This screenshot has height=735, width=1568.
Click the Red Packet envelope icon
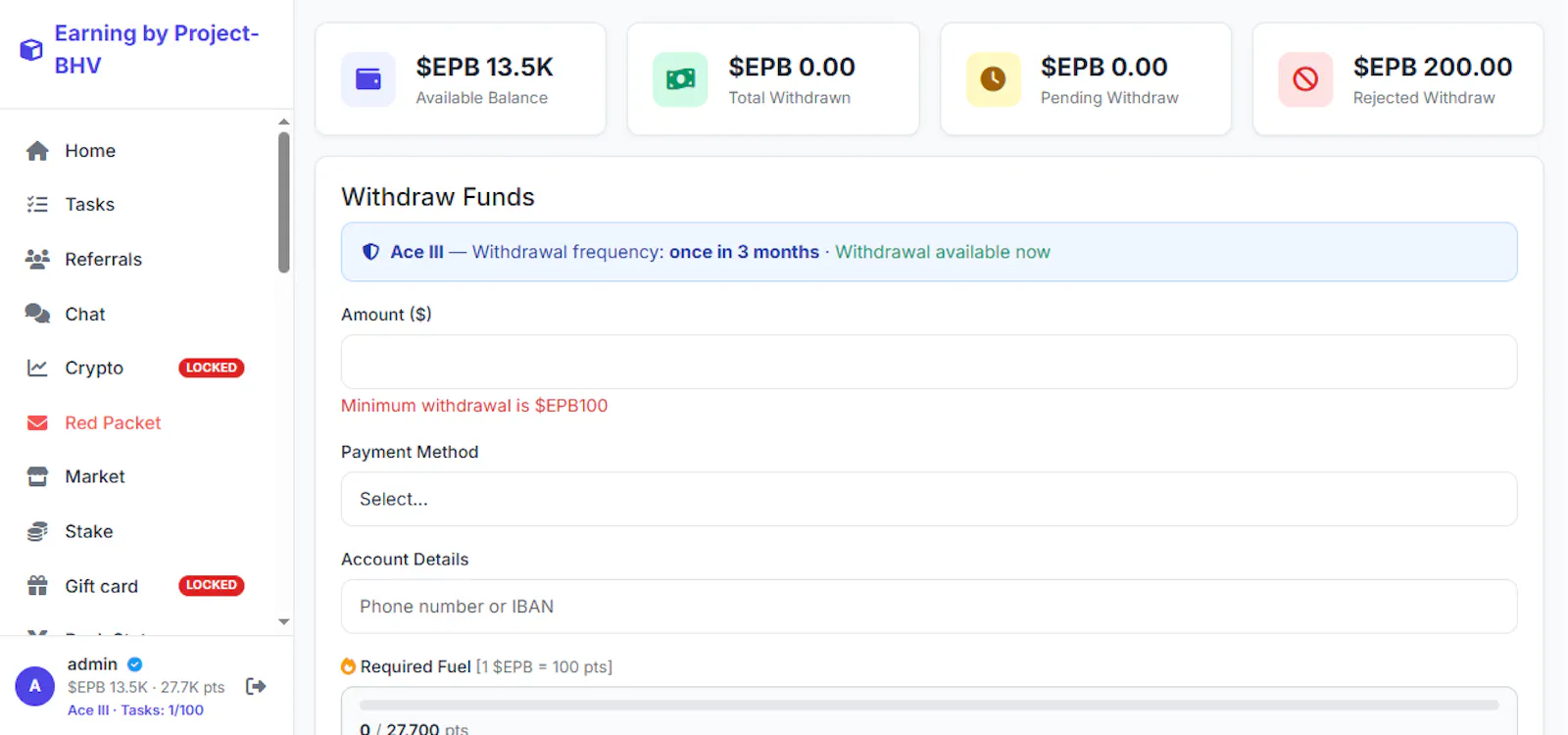coord(37,422)
